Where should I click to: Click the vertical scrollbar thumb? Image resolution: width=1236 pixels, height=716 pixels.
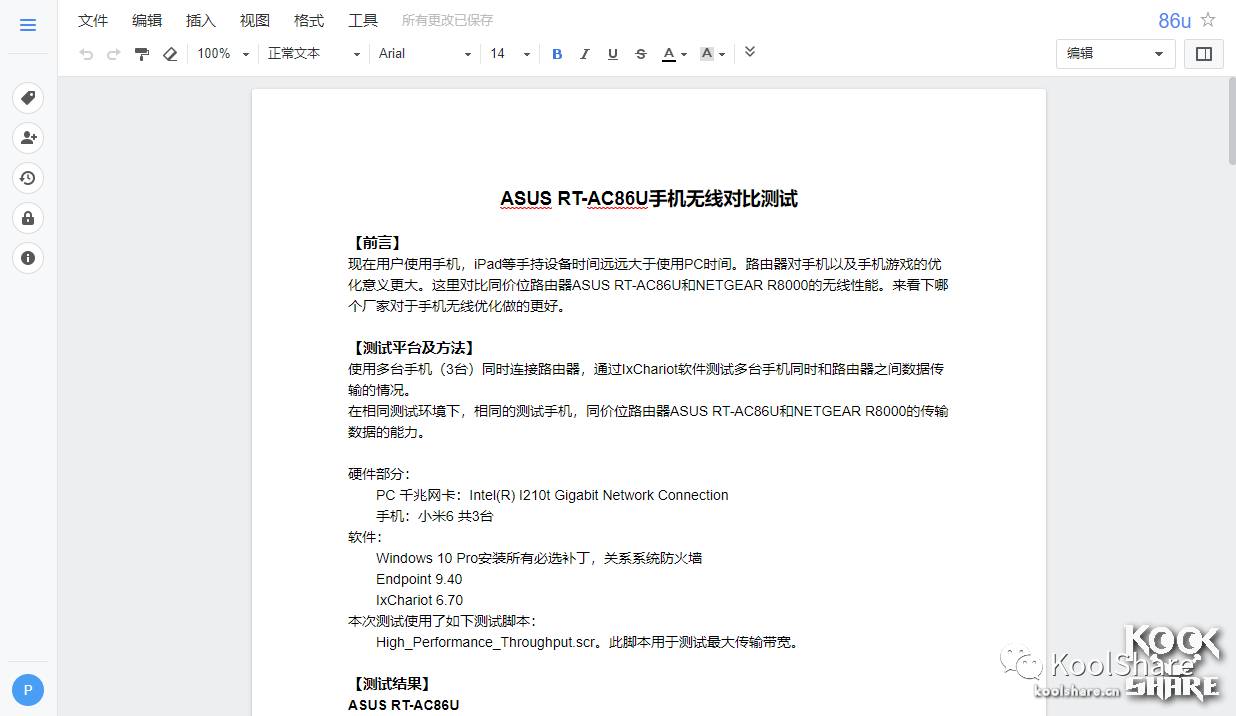coord(1232,120)
